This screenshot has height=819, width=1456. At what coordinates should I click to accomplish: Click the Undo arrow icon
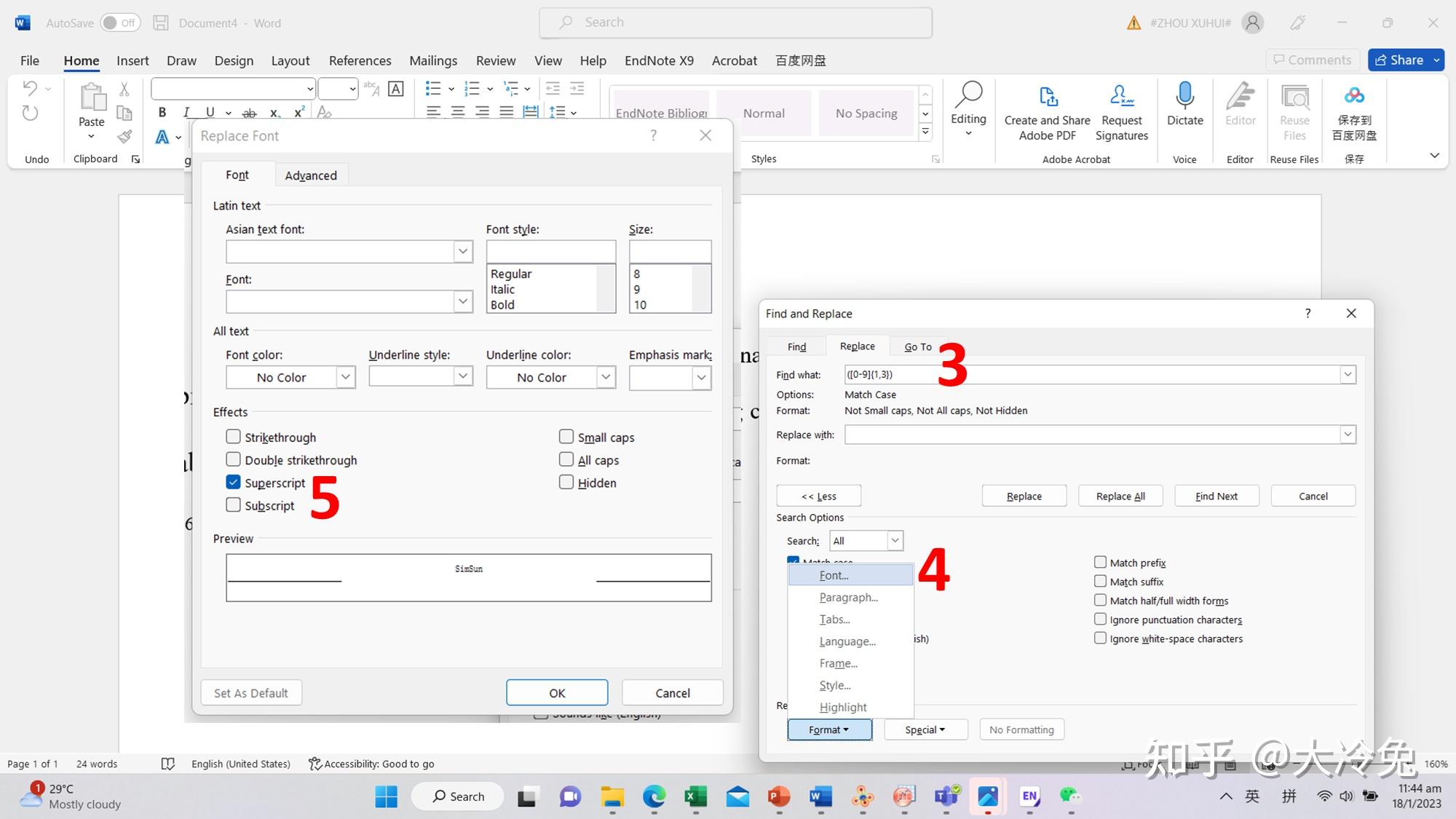[x=30, y=89]
